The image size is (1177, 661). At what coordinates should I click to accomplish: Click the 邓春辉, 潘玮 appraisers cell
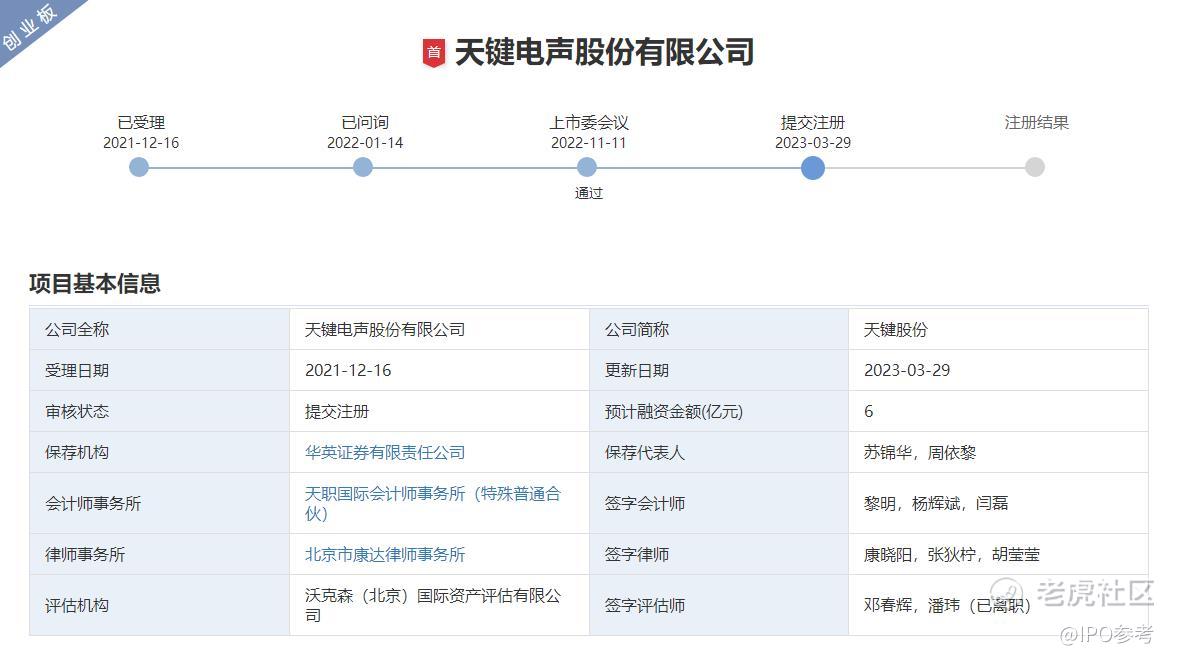pyautogui.click(x=998, y=605)
